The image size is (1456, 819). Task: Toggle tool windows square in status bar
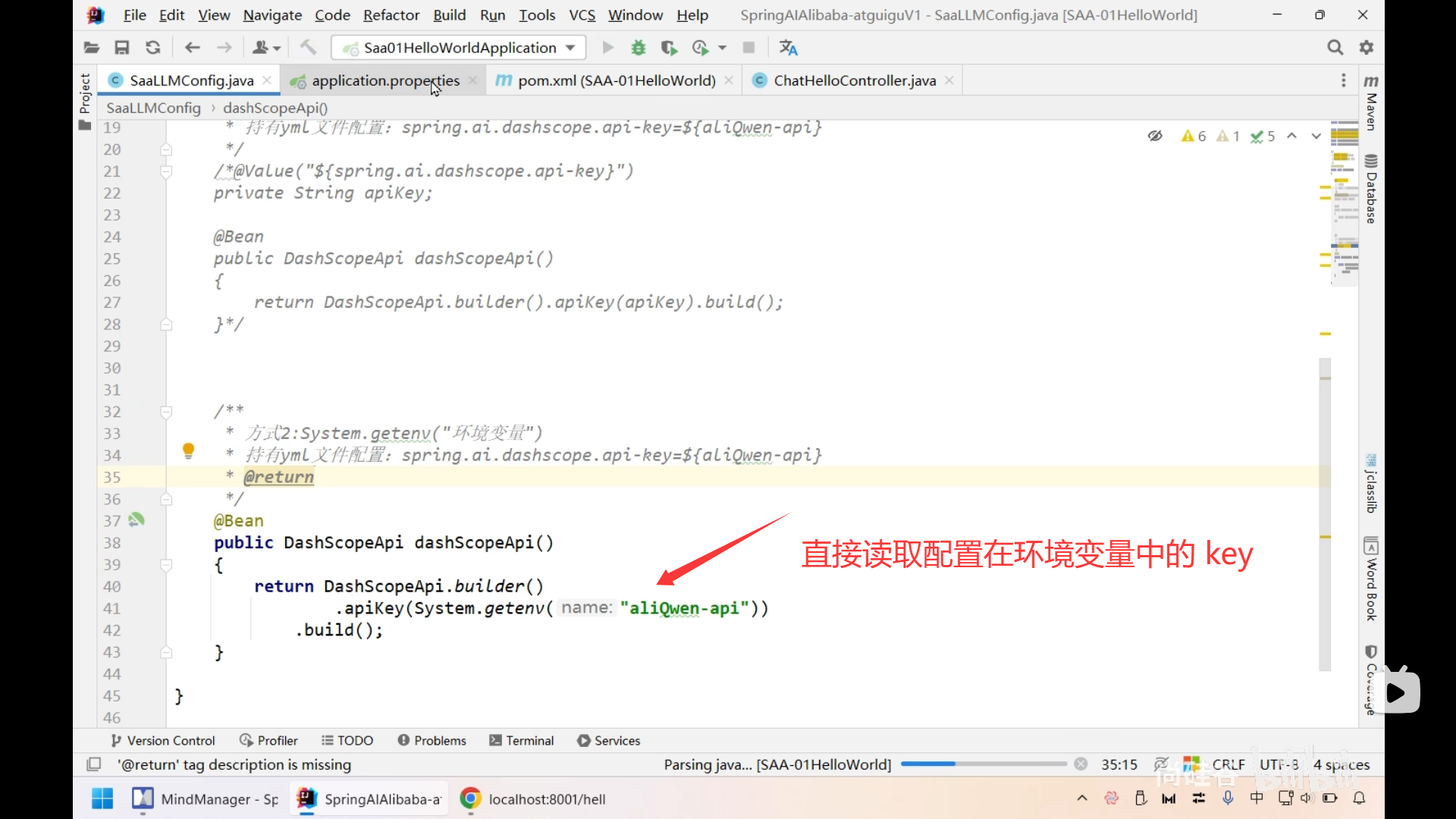94,764
